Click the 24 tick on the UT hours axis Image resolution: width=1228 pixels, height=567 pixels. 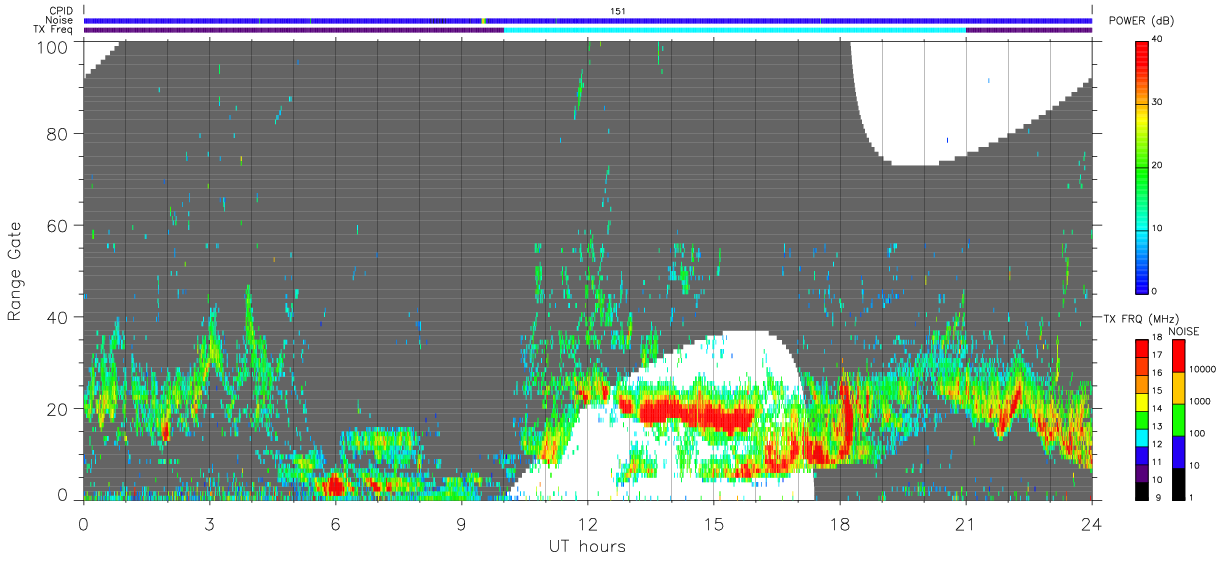click(x=1092, y=523)
